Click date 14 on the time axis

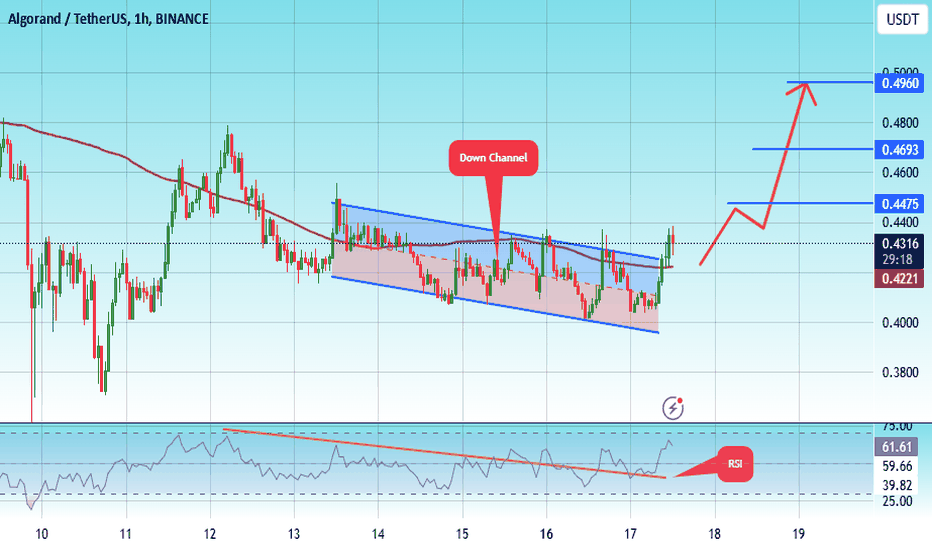click(378, 534)
